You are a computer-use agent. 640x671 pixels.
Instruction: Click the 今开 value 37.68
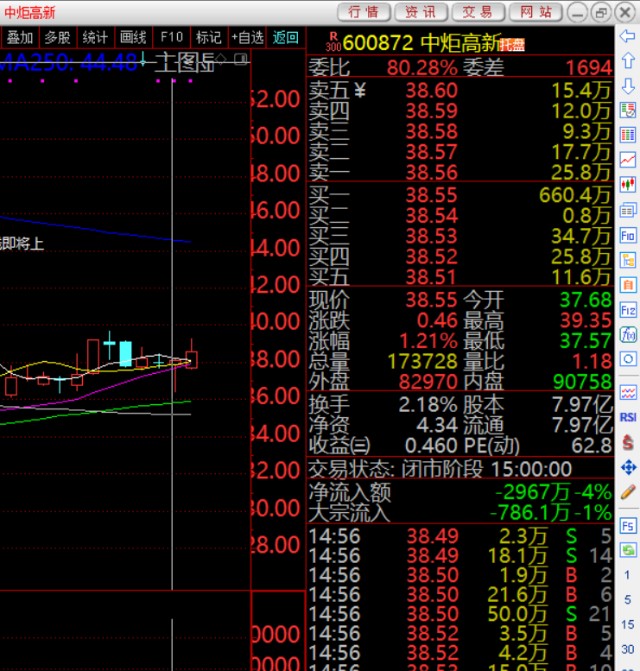[586, 300]
